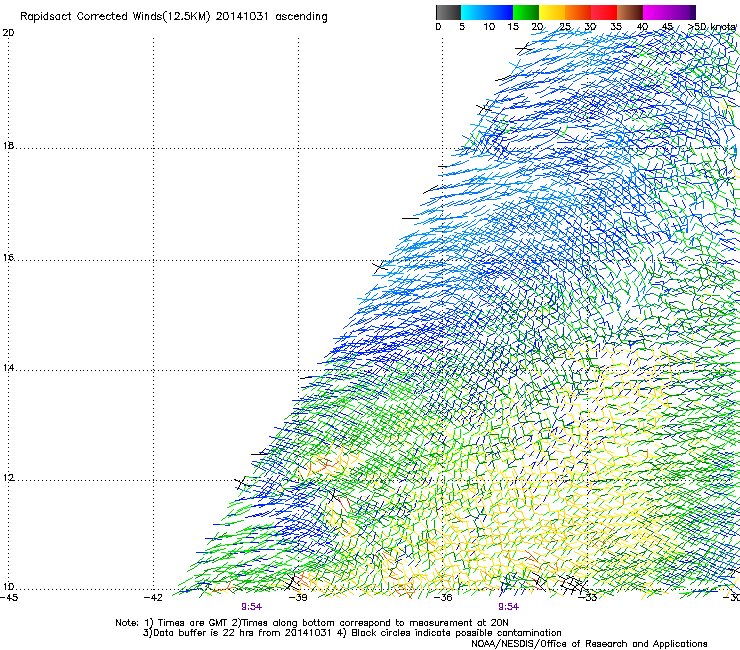
Task: Click the '>50 knots' legend label
Action: pos(712,27)
